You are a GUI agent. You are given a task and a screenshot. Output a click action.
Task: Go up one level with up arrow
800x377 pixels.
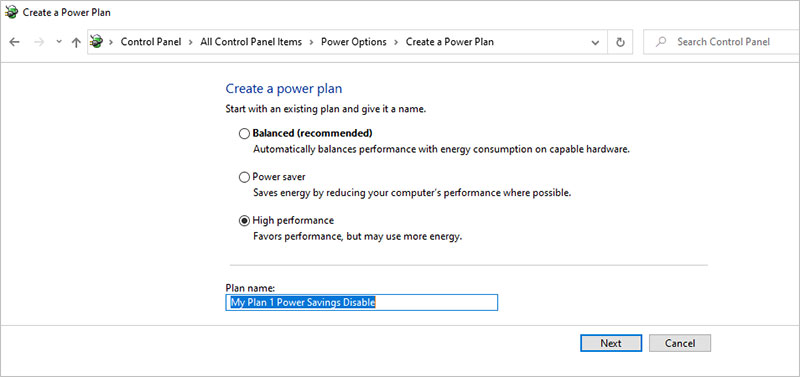click(76, 42)
